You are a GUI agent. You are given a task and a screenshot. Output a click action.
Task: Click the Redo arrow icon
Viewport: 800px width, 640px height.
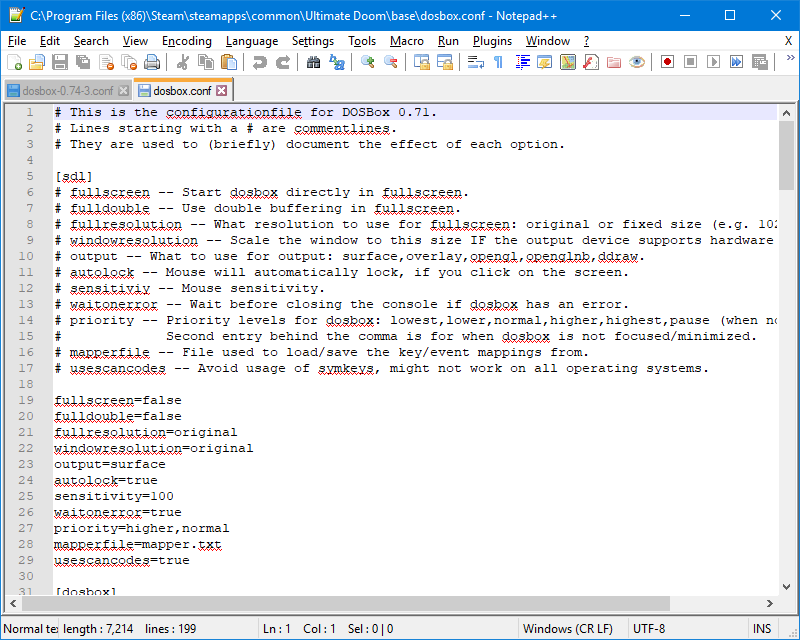[283, 62]
